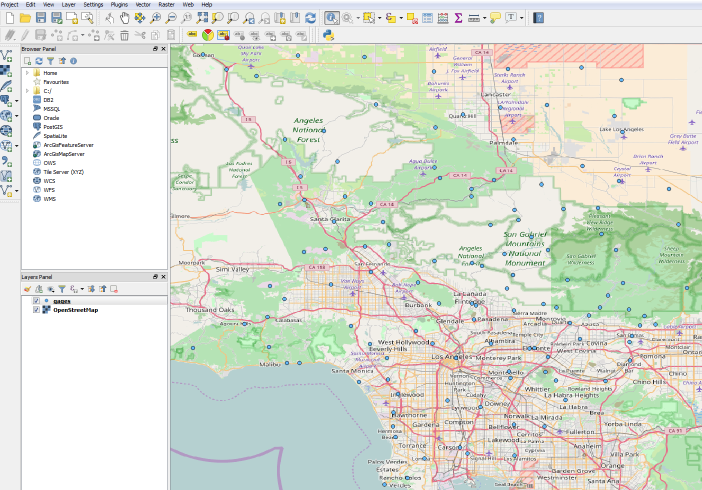The height and width of the screenshot is (490, 702).
Task: Activate the Zoom Out magnifier tool
Action: coord(171,18)
